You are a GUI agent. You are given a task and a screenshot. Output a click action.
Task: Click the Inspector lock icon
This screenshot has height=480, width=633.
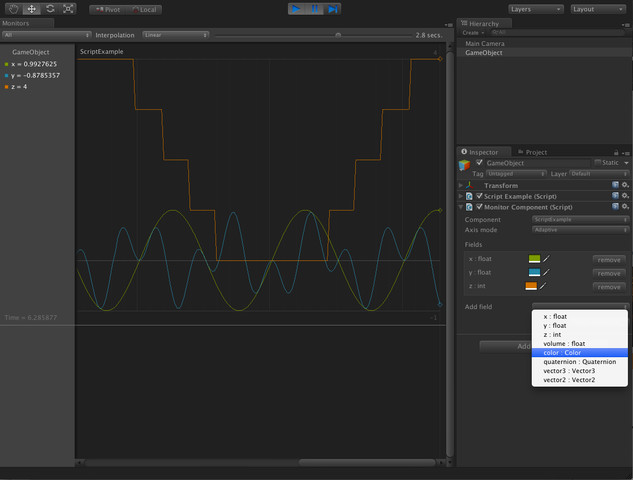[x=616, y=153]
